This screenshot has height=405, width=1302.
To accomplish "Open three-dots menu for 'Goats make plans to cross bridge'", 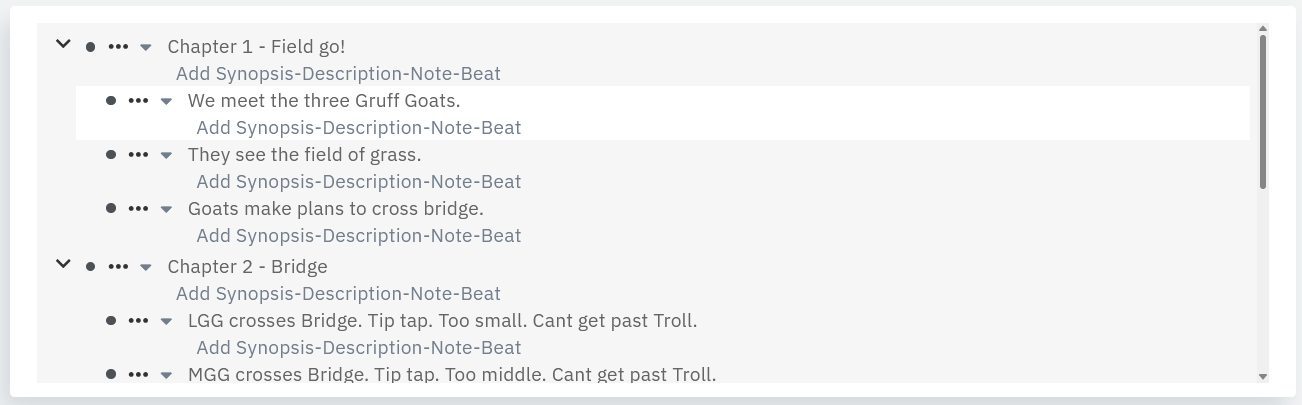I will pos(138,209).
